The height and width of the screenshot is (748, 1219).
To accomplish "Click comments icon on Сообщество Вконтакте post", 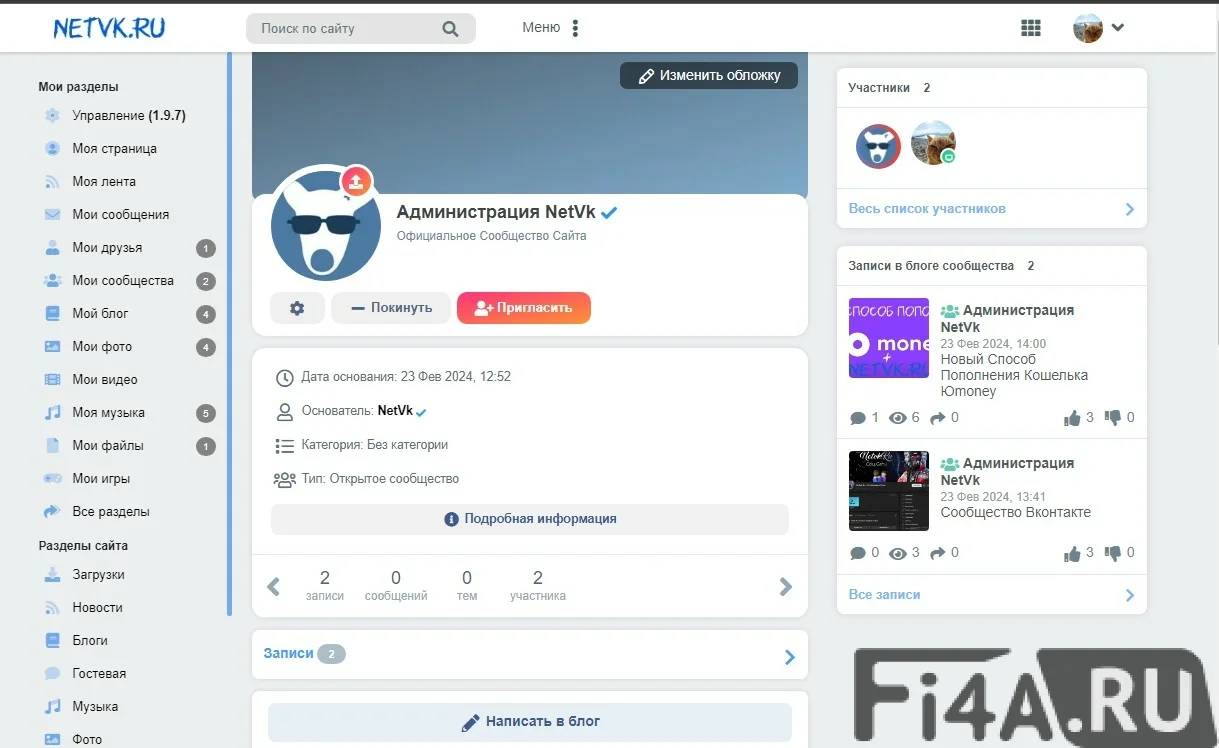I will click(857, 553).
